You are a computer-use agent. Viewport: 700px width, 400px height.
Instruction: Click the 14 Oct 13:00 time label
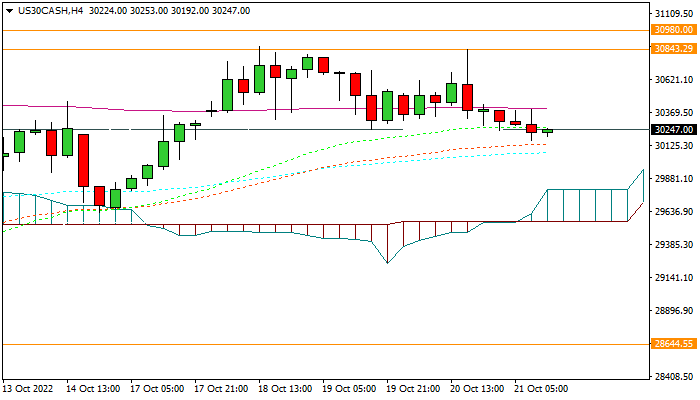click(95, 387)
